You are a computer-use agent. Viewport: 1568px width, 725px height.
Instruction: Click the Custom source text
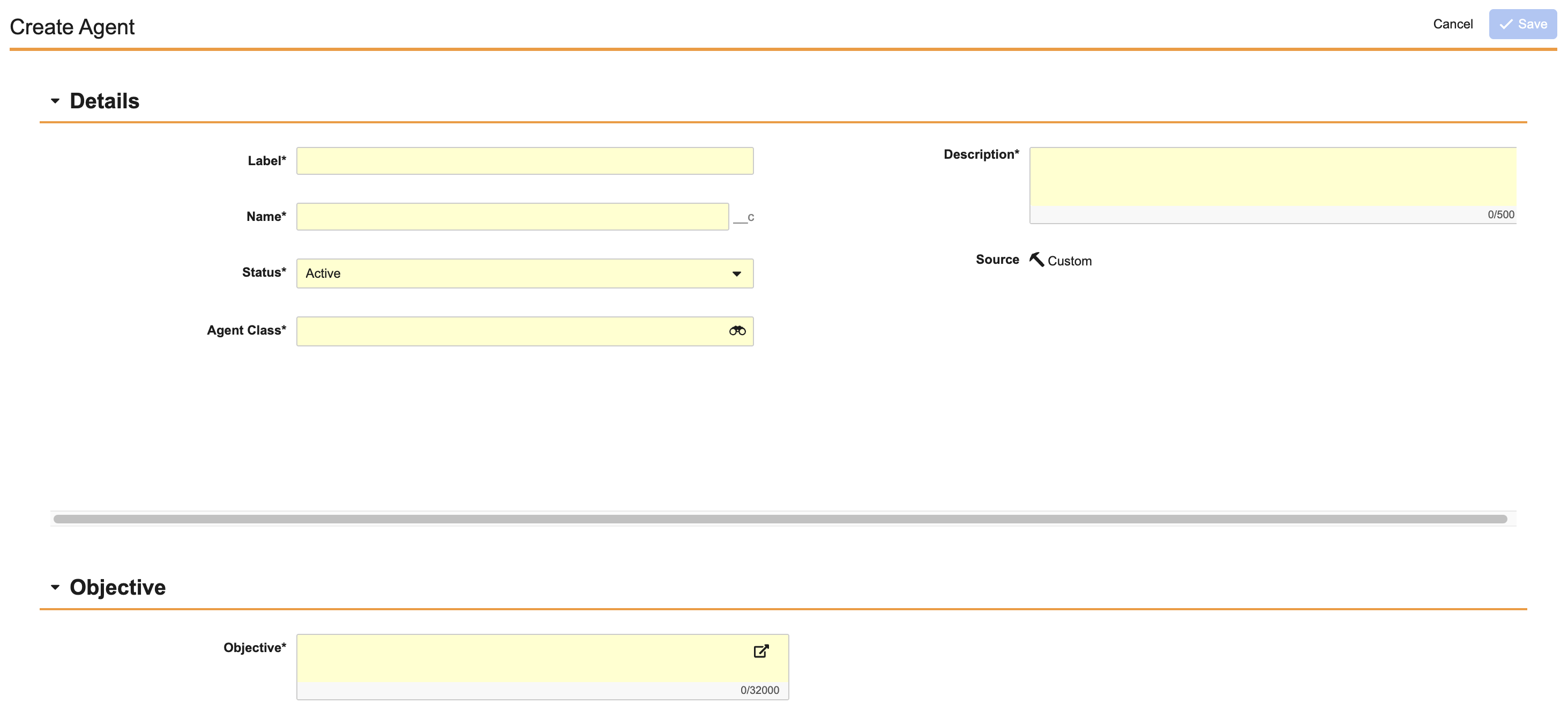(x=1069, y=261)
